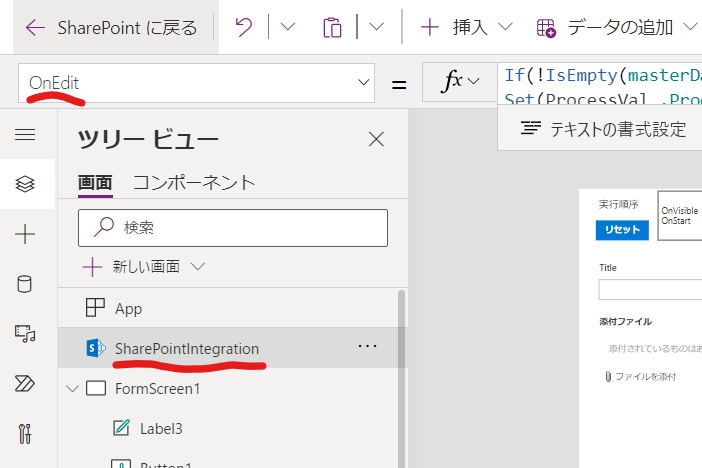This screenshot has height=468, width=702.
Task: Click the tree view scrollbar
Action: (x=401, y=379)
